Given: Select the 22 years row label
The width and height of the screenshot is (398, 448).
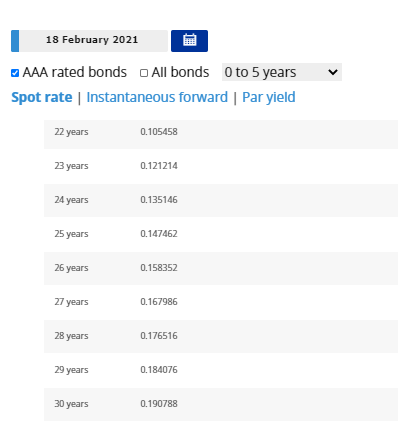Looking at the screenshot, I should point(71,132).
